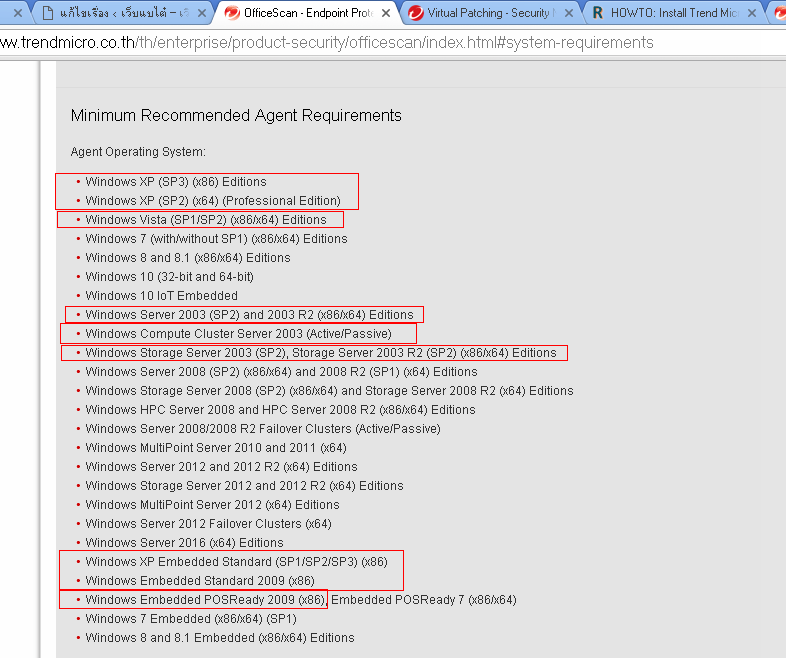The height and width of the screenshot is (658, 786).
Task: Close the Thai-titled tab
Action: pos(202,13)
